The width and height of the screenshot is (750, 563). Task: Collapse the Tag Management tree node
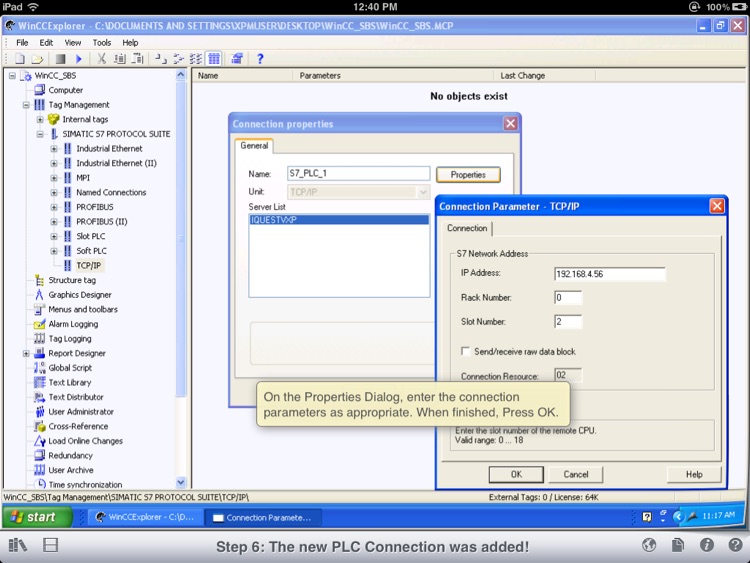coord(27,105)
